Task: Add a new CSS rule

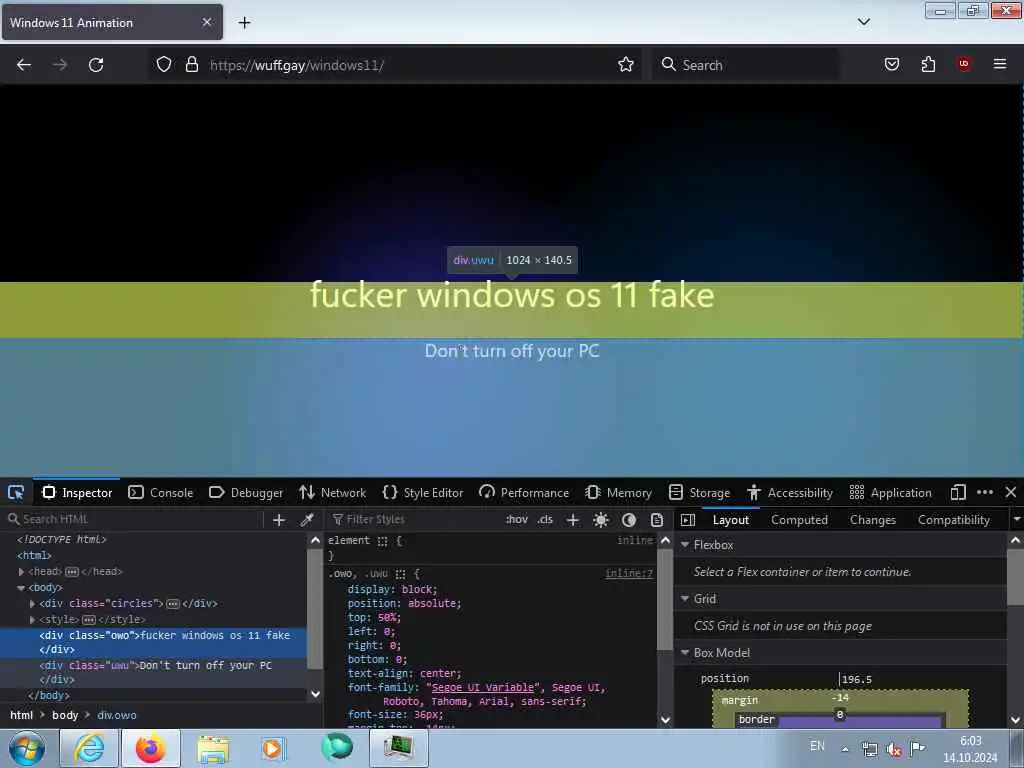Action: [x=573, y=520]
